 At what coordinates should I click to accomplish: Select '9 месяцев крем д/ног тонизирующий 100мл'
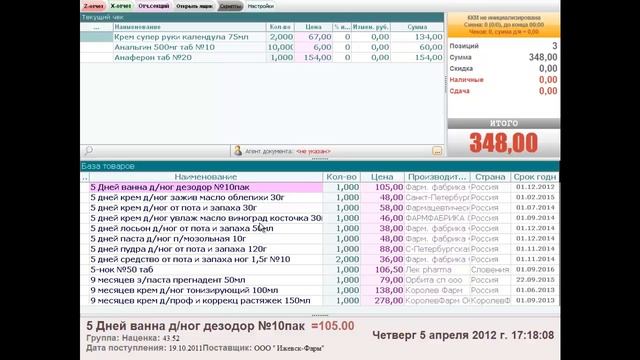(x=320, y=290)
